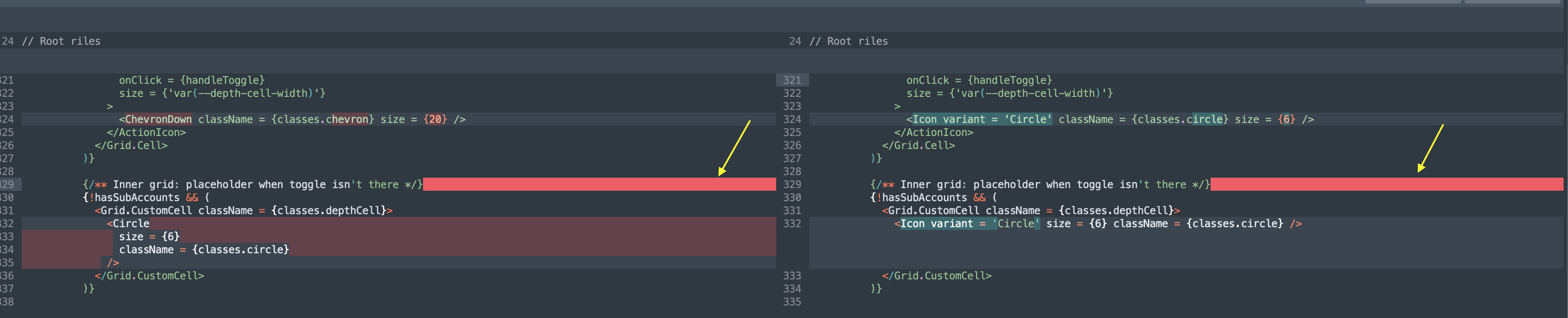The height and width of the screenshot is (318, 1568).
Task: Click line number 335 in right gutter
Action: [792, 301]
